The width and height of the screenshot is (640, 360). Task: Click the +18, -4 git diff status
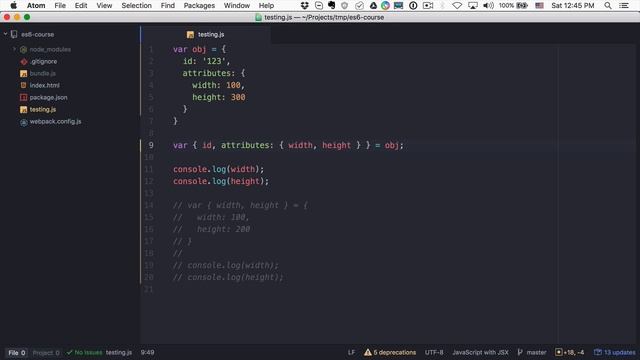[570, 353]
